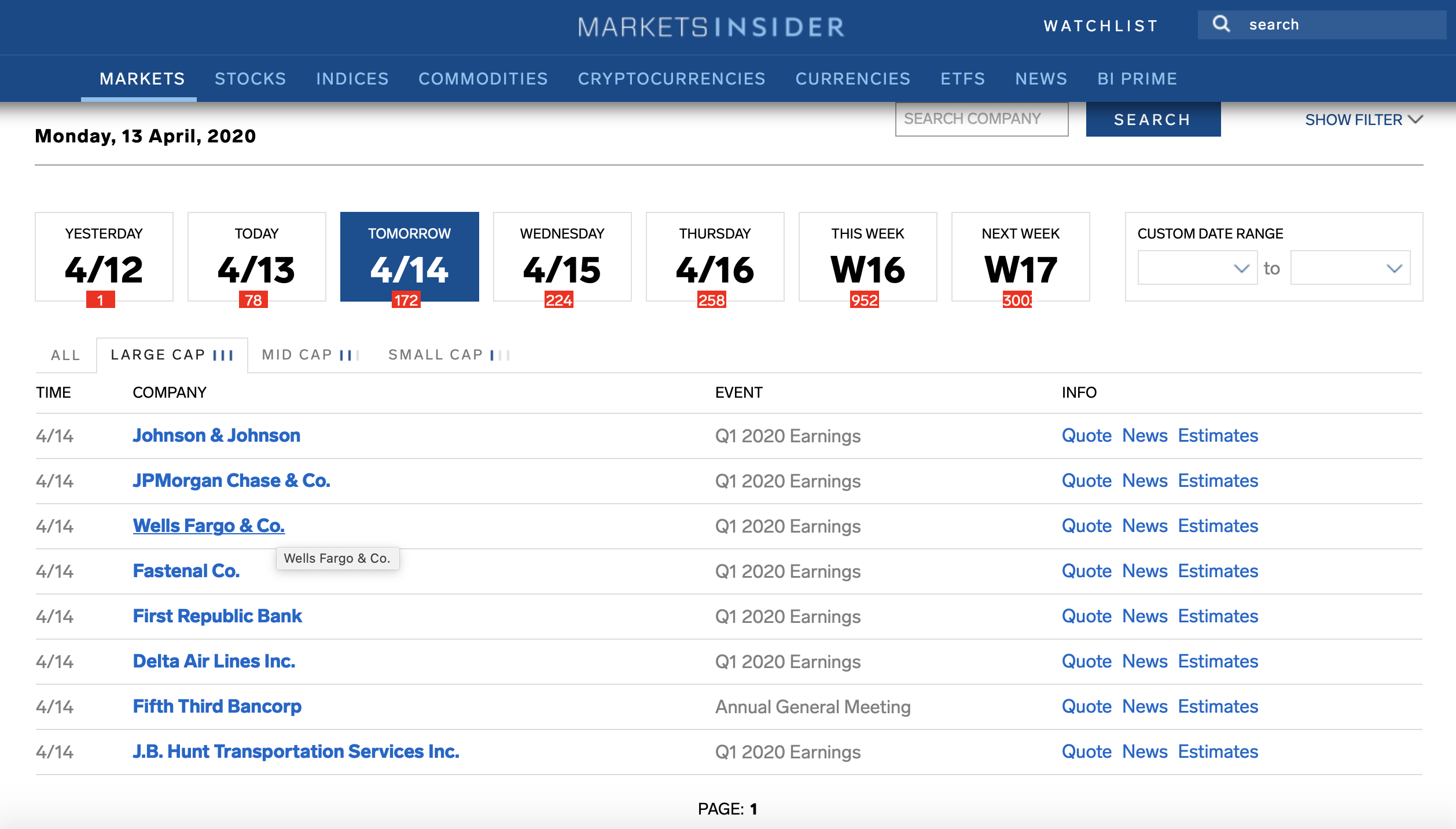Switch to the ALL cap tab
The height and width of the screenshot is (829, 1456).
(65, 355)
